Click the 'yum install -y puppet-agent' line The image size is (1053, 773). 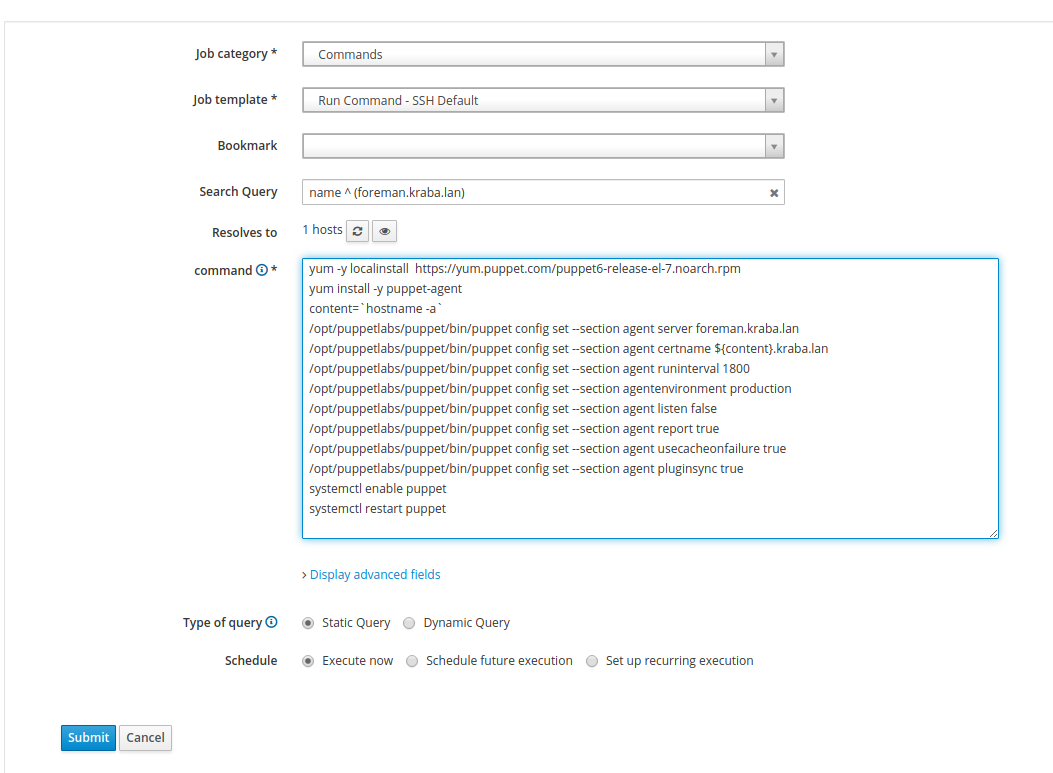(385, 289)
